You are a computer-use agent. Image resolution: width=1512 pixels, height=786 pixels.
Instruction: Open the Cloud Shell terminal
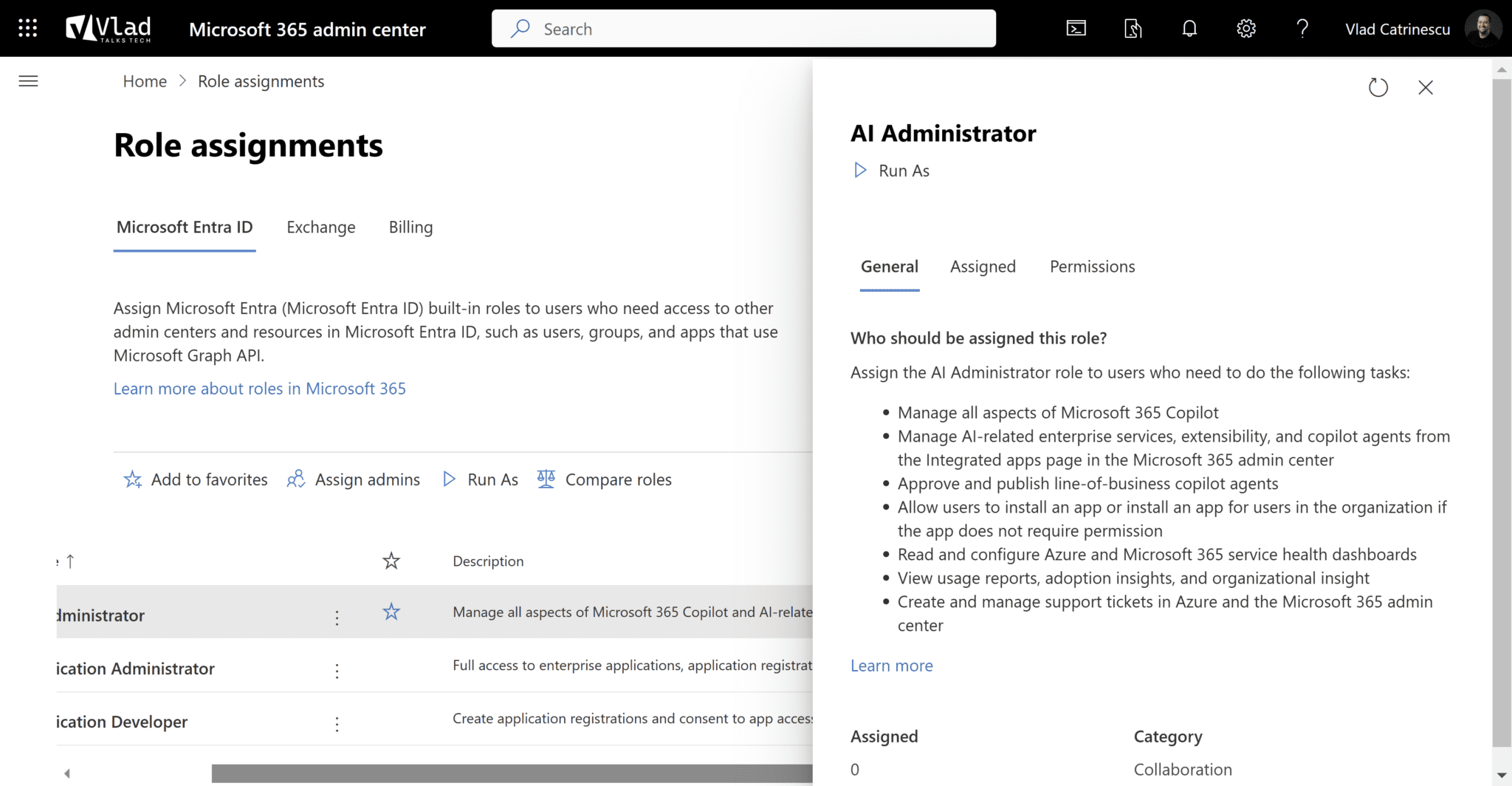1076,28
